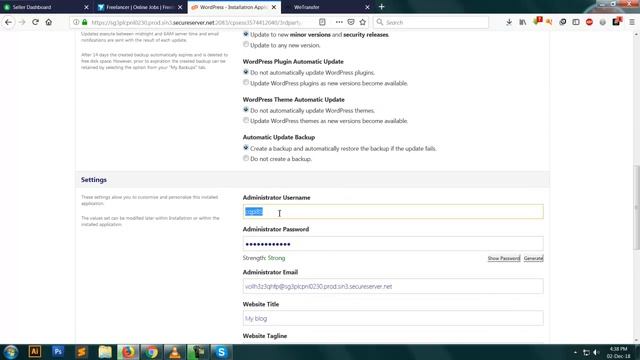
Task: Launch Adobe Illustrator from the taskbar
Action: (x=35, y=352)
